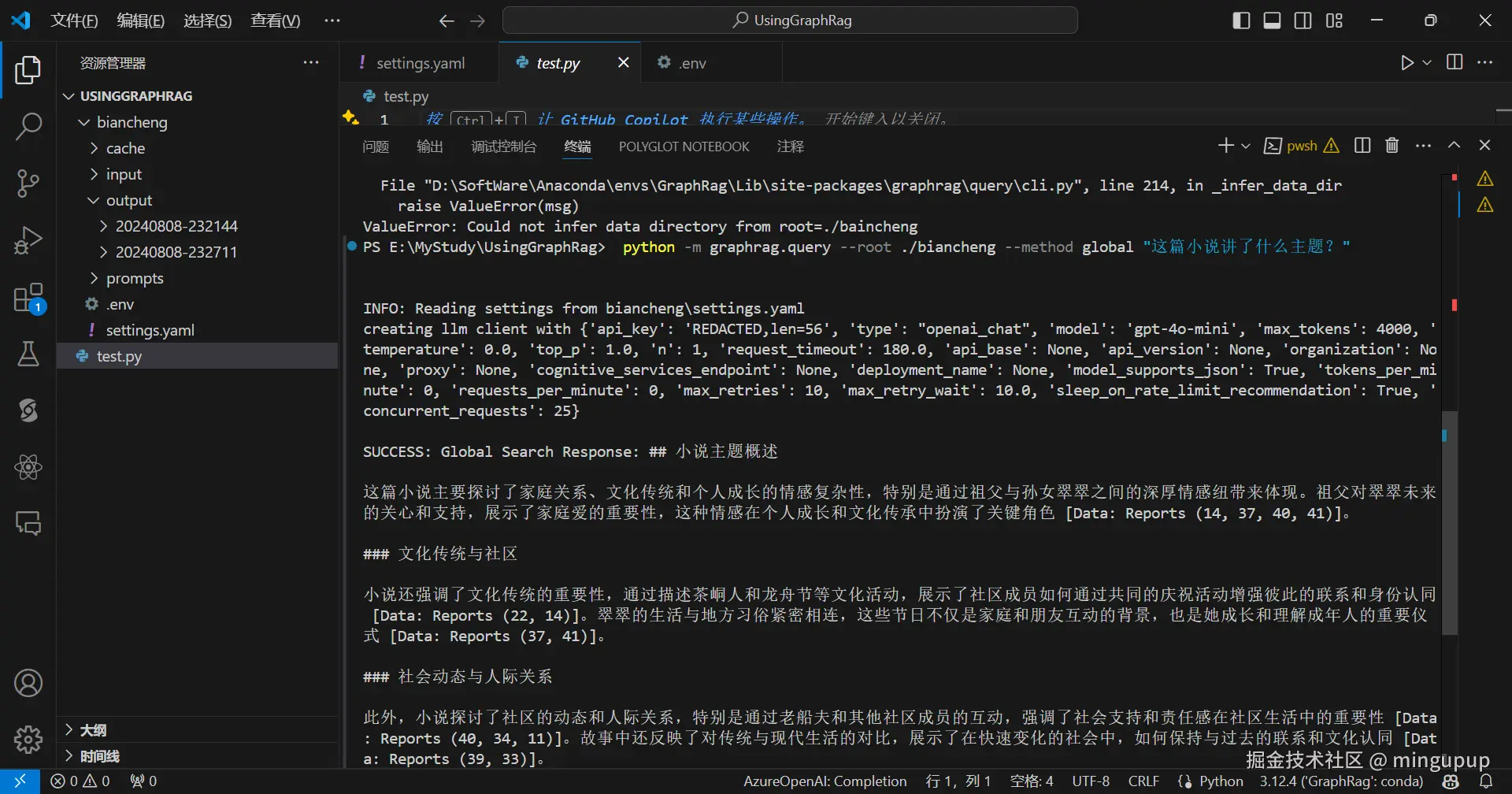Screen dimensions: 1512x794
Task: Maximize the panel size with chevron up
Action: (x=1455, y=146)
